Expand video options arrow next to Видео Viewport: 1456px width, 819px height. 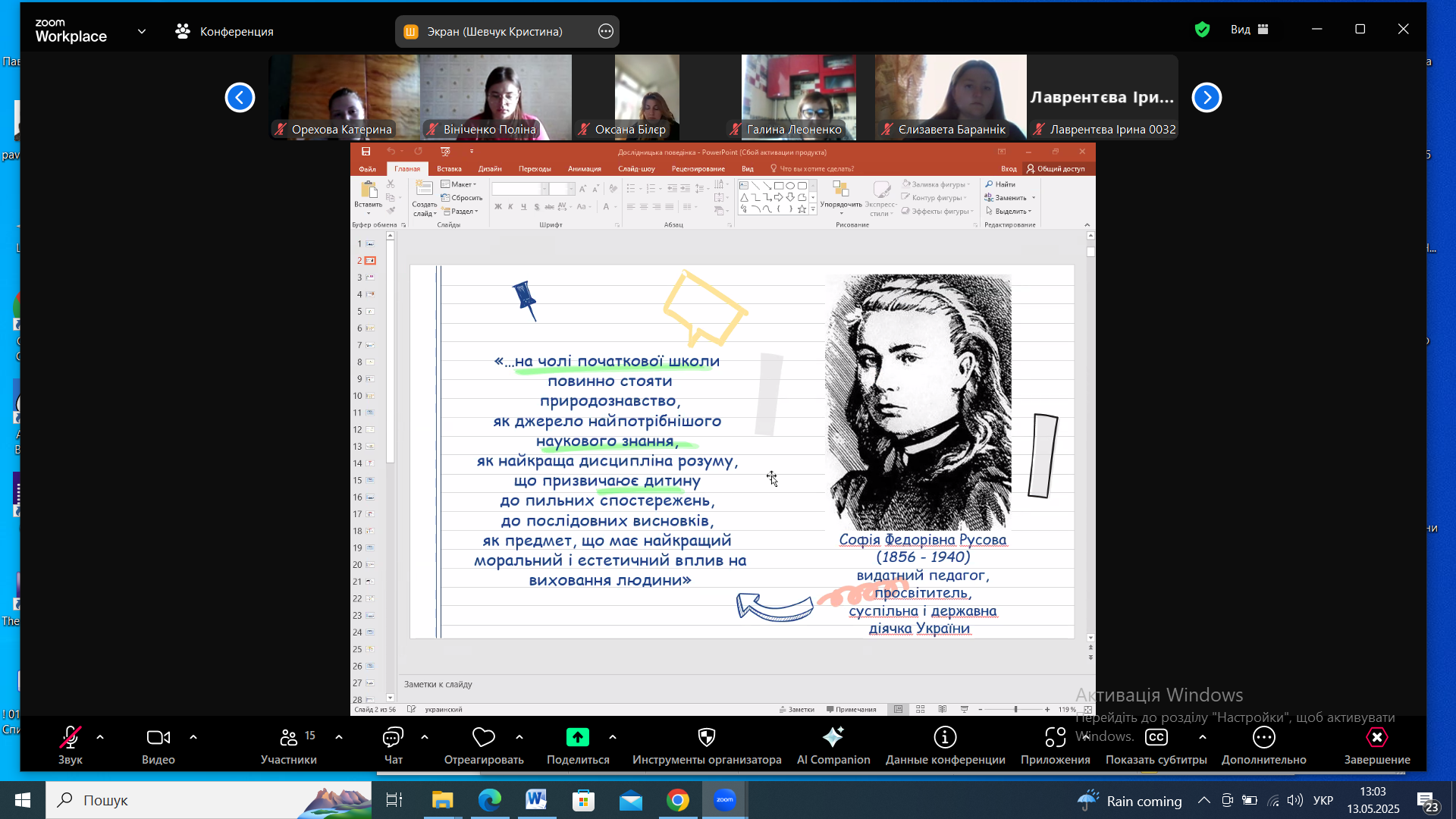193,737
